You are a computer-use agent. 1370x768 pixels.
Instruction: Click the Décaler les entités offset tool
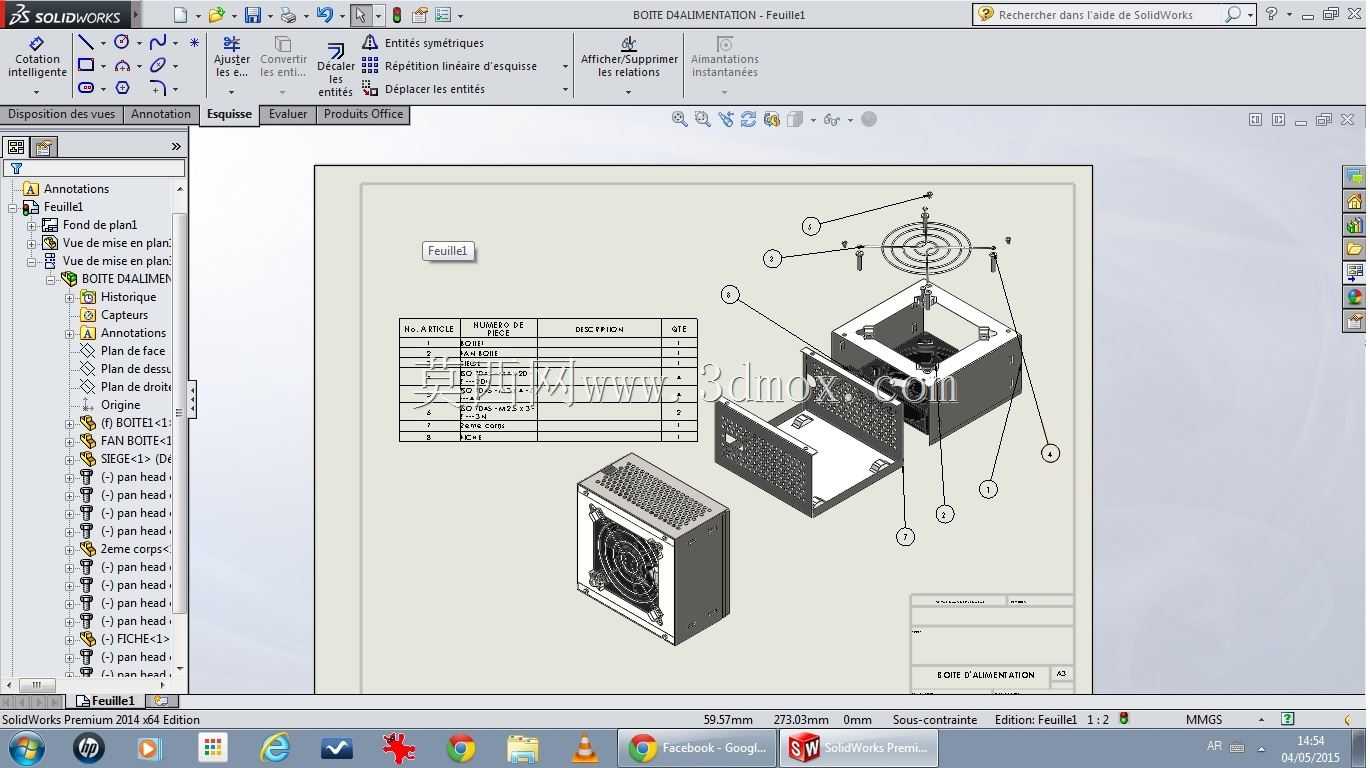(336, 69)
